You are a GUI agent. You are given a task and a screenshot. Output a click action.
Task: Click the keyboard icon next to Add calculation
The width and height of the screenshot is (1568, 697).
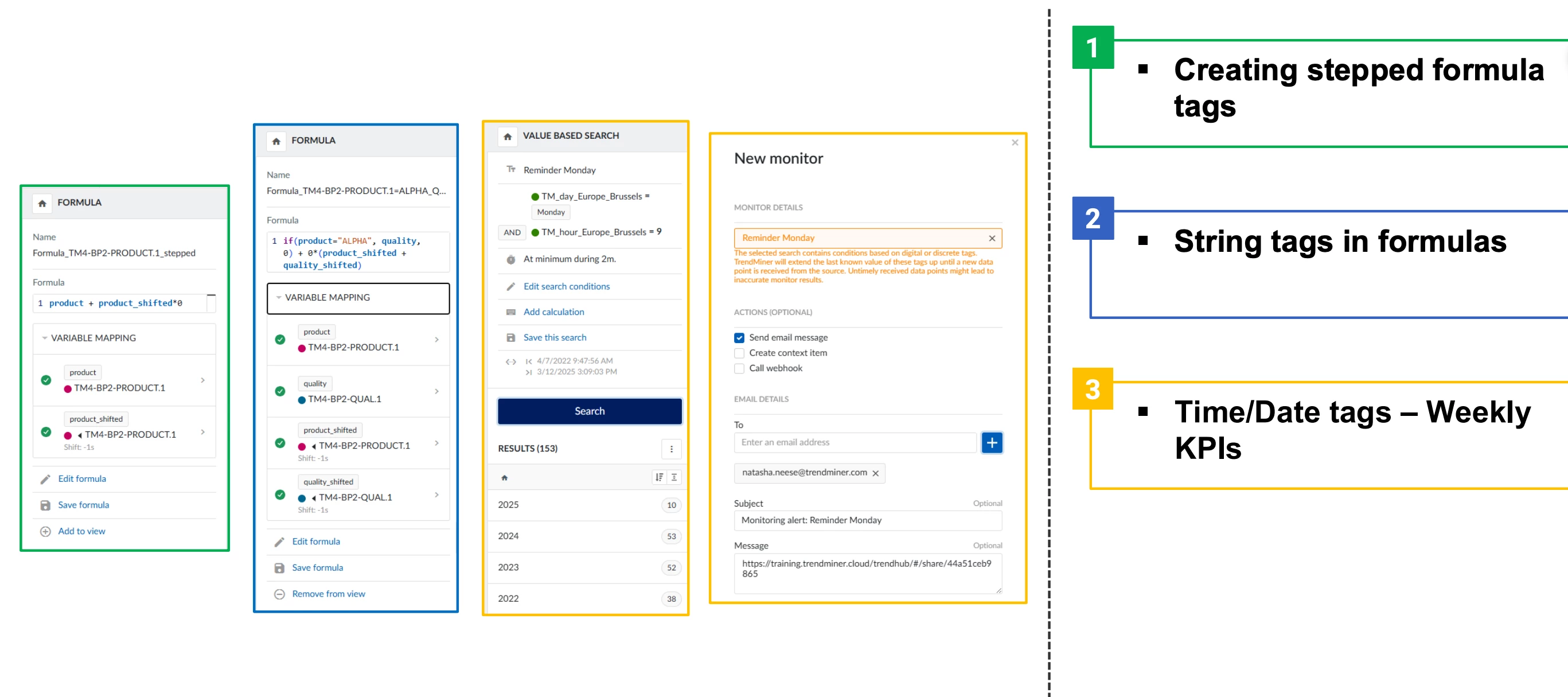(x=510, y=311)
